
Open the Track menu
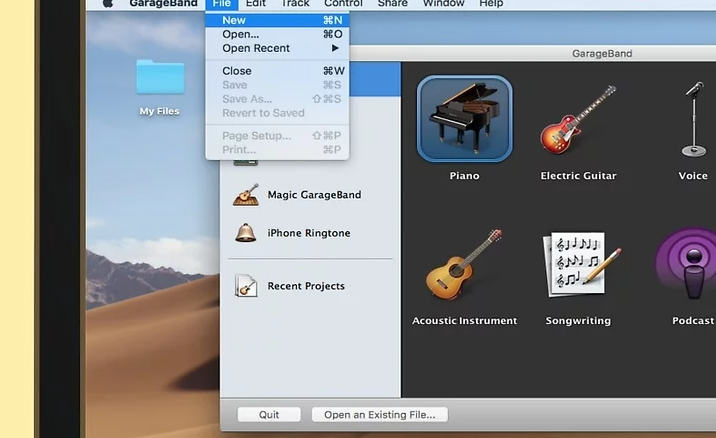point(295,4)
